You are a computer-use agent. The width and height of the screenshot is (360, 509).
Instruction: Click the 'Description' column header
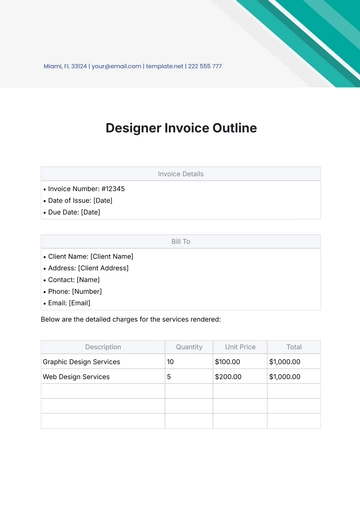(103, 347)
